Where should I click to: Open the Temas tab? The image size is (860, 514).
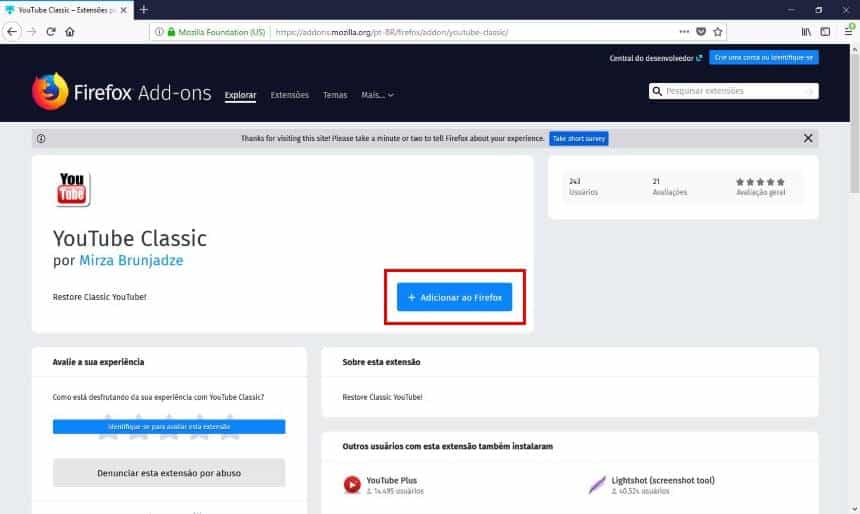335,95
